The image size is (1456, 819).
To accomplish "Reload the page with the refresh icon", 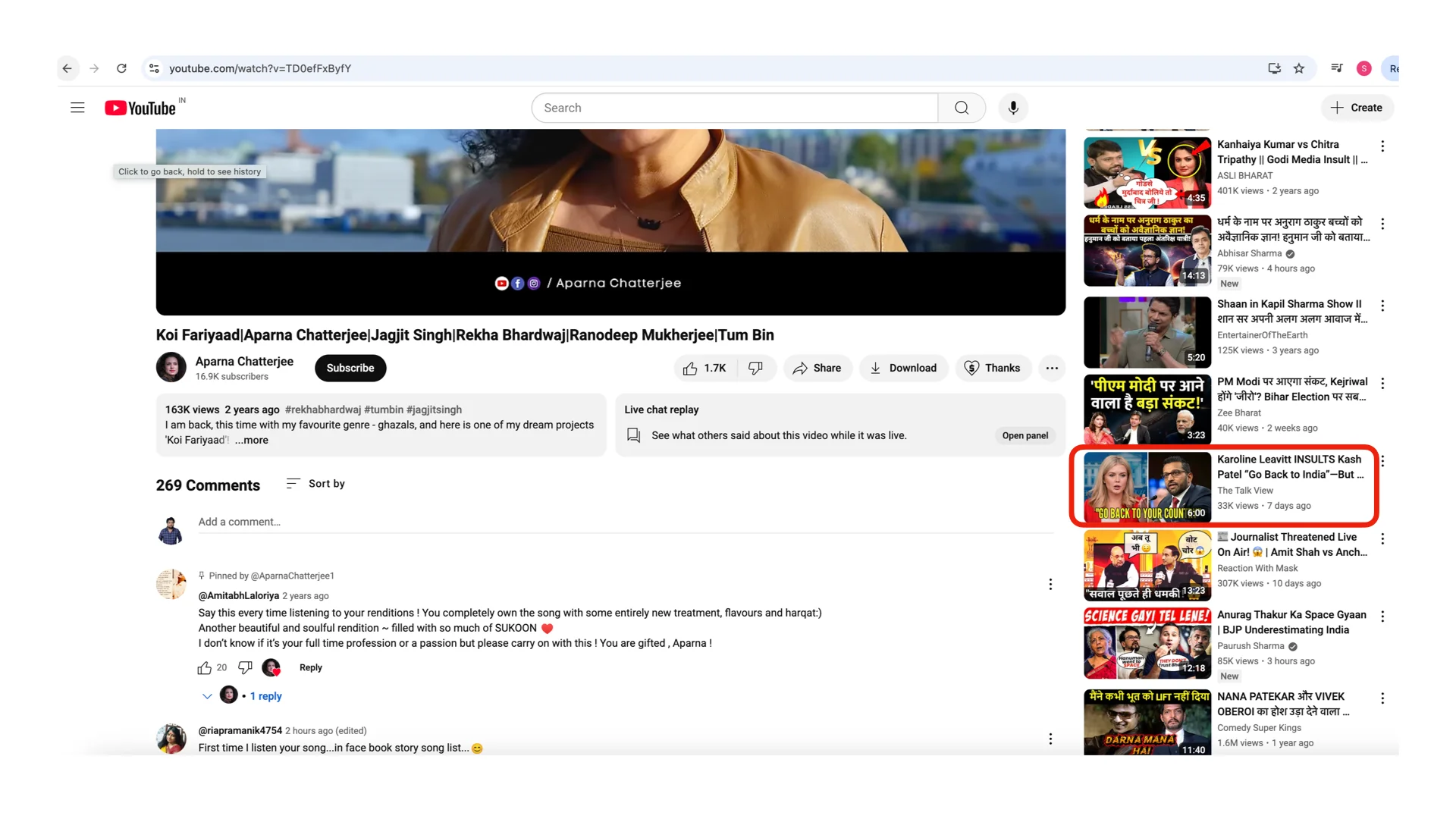I will 121,68.
